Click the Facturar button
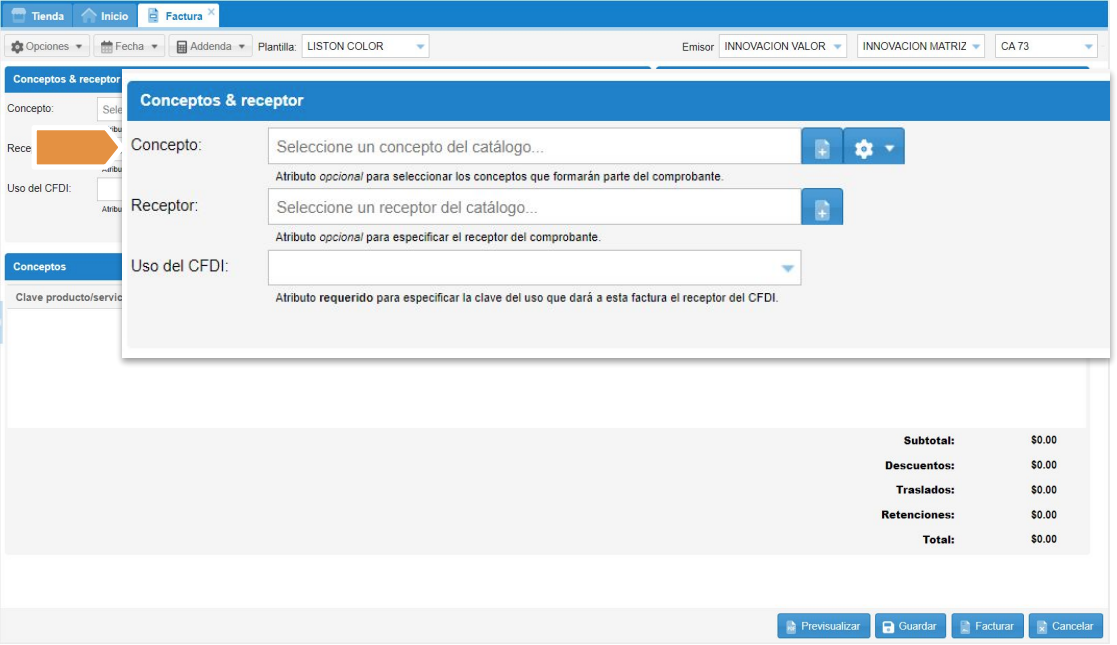This screenshot has width=1117, height=645. 986,626
